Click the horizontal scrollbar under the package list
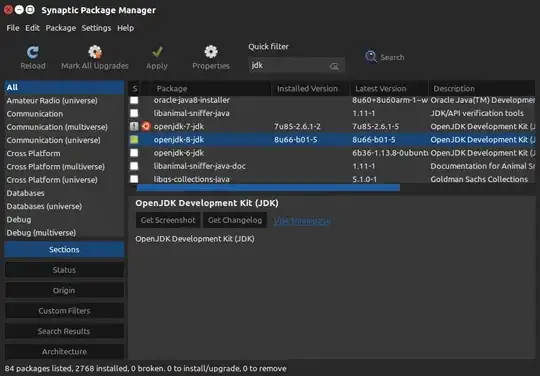Image resolution: width=540 pixels, height=376 pixels. (x=268, y=188)
